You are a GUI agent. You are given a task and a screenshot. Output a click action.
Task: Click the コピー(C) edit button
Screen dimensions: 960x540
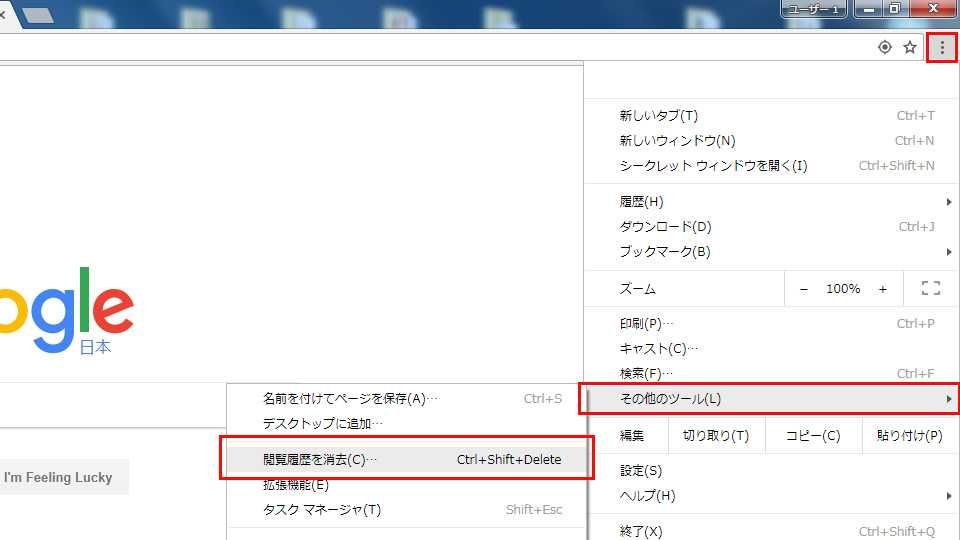812,436
